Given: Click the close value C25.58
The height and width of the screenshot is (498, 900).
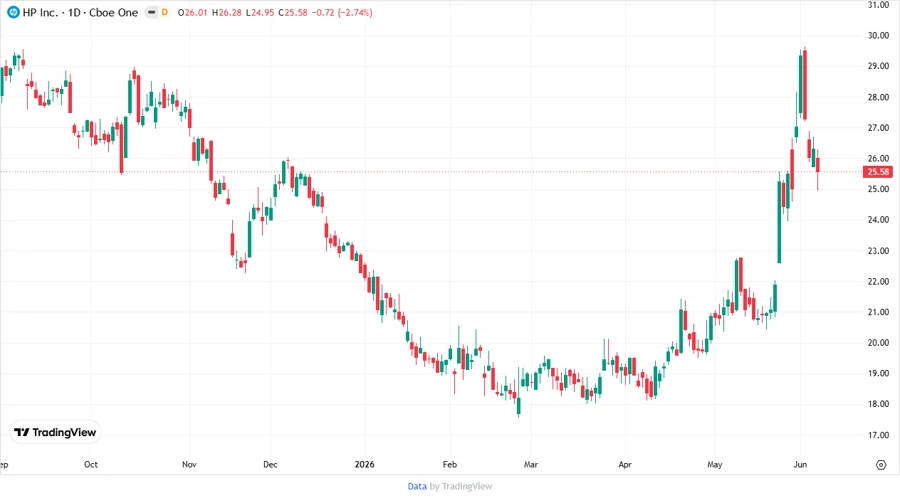Looking at the screenshot, I should tap(293, 13).
